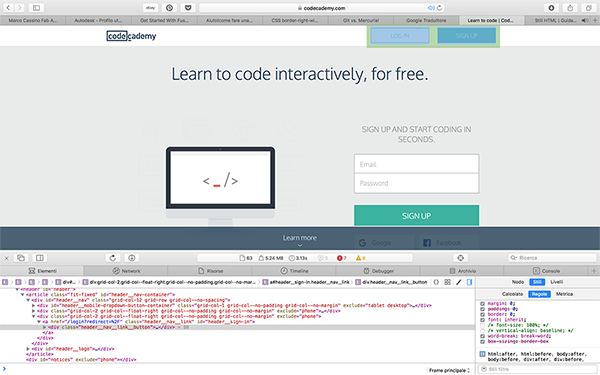Enable the commented vertical-align baseline property
Image resolution: width=600 pixels, height=375 pixels.
pos(482,331)
